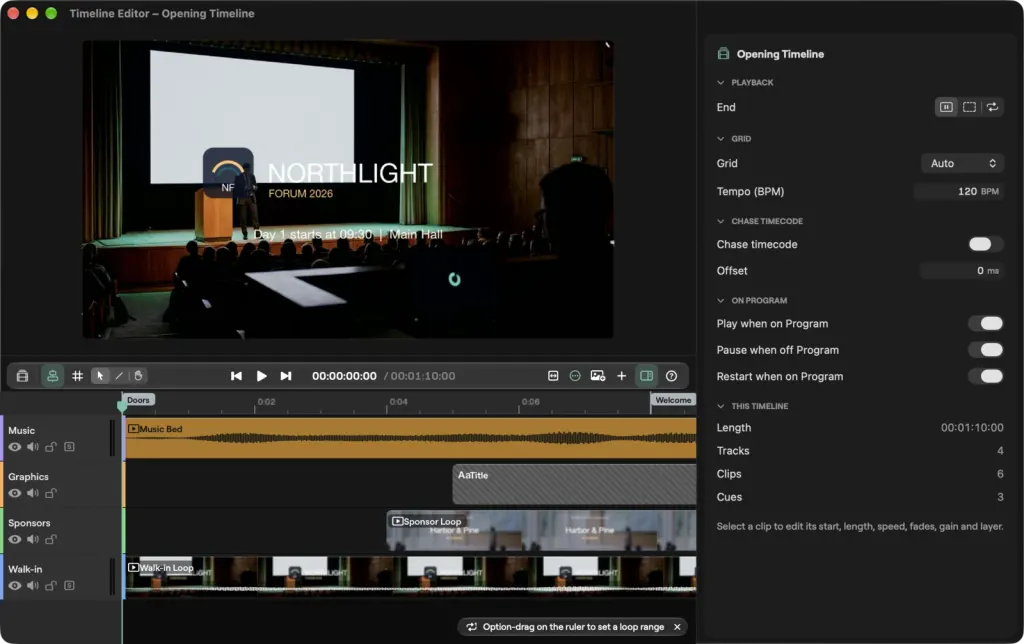
Task: Select the Music track header name
Action: pos(22,430)
